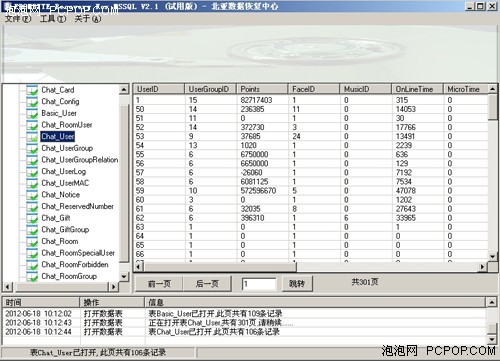Screen dimensions: 500x361
Task: Click the UserGroupID column header
Action: 210,89
